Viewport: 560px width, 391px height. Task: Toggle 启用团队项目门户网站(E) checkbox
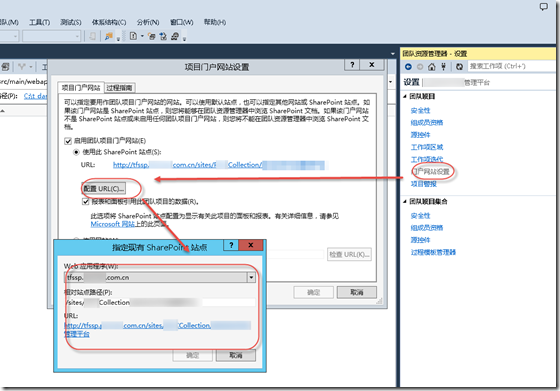68,141
